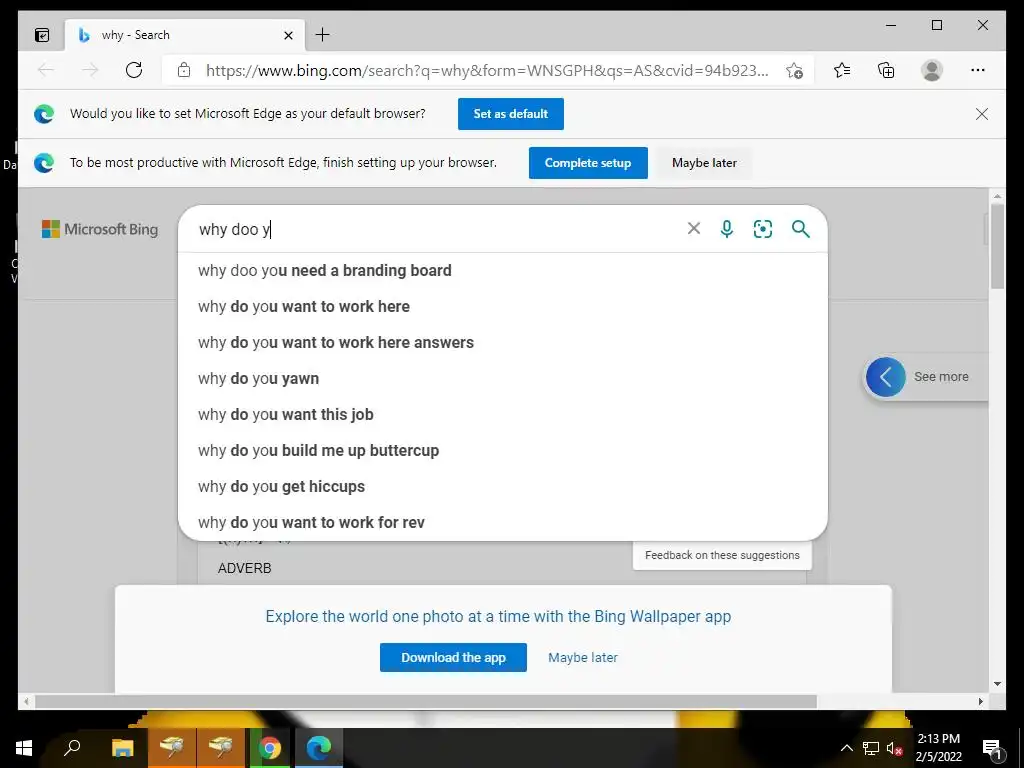Select the 'why - Search' browser tab
The width and height of the screenshot is (1024, 768).
click(x=185, y=35)
